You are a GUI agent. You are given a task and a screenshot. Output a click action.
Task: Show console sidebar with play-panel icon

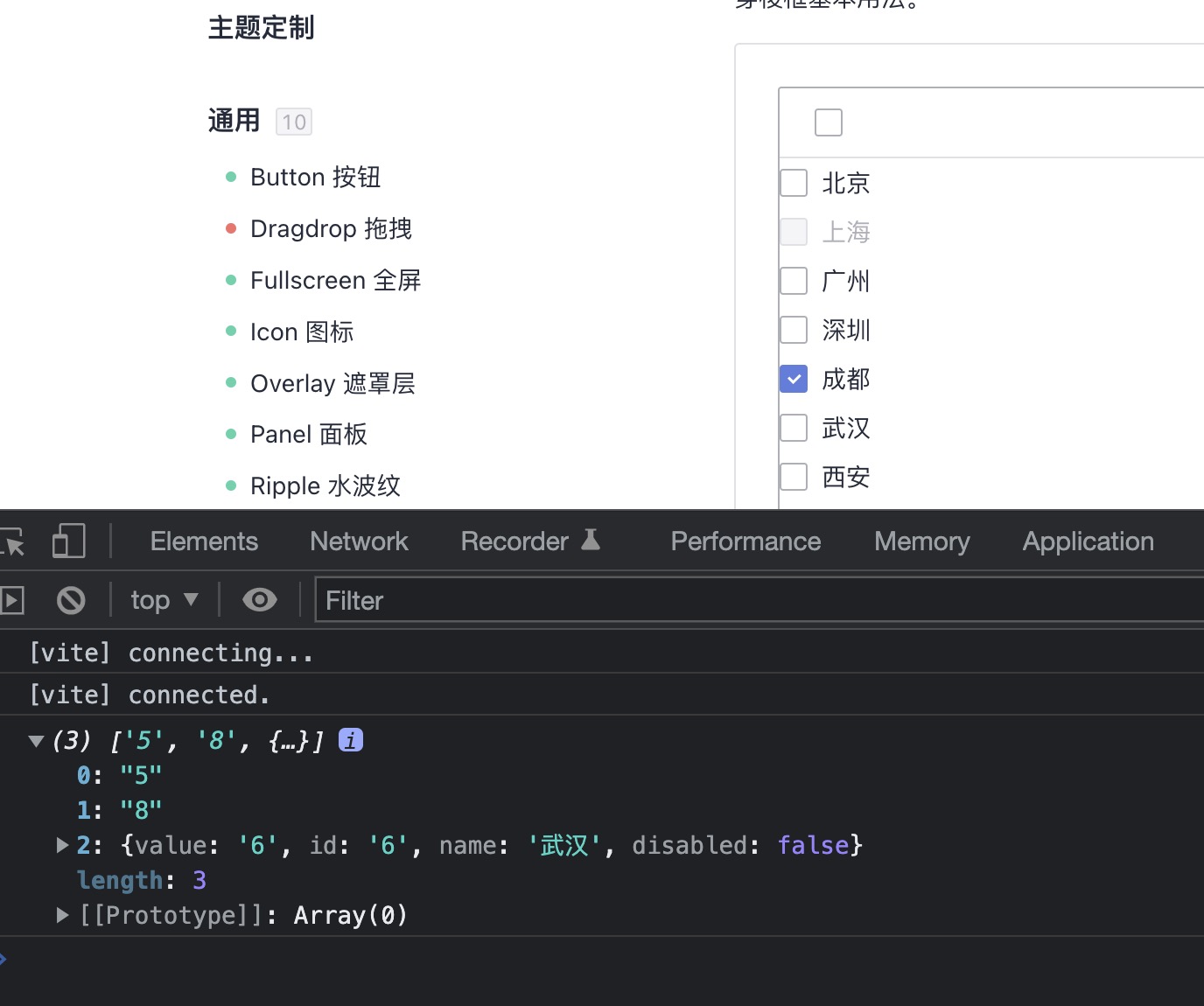click(x=11, y=600)
